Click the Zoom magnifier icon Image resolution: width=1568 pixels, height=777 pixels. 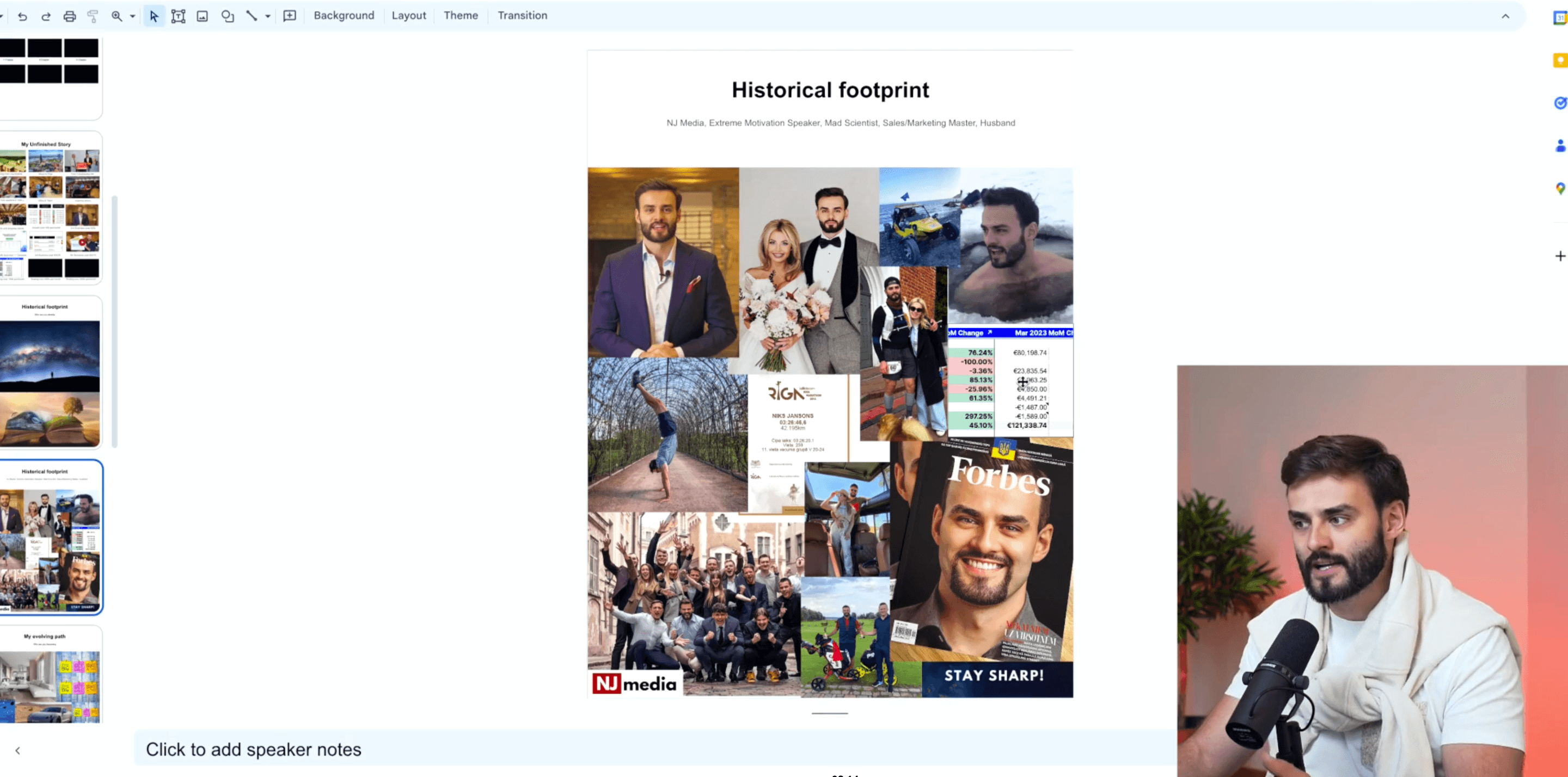pos(117,16)
